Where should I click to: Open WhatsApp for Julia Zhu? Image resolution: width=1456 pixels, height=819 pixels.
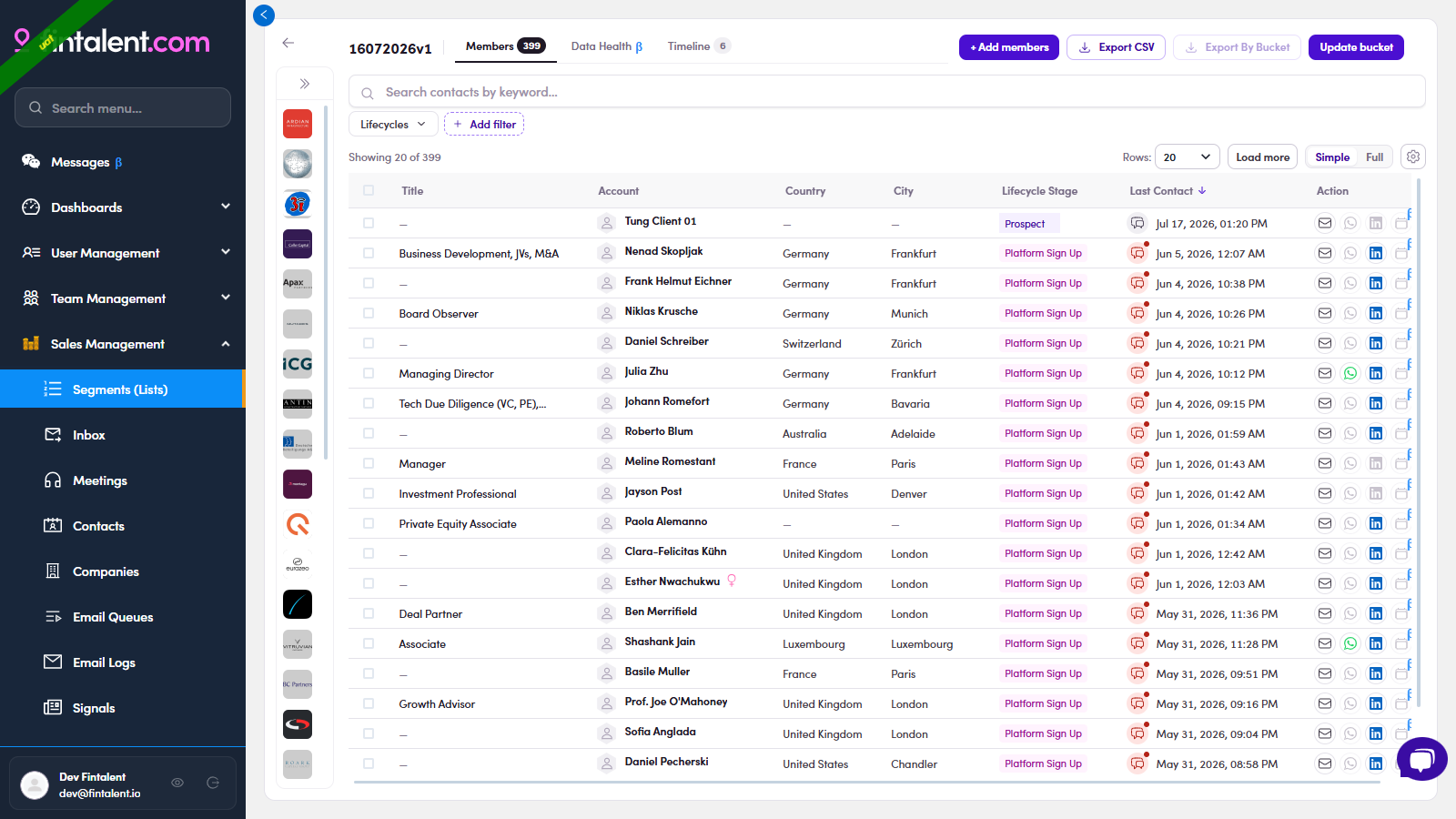tap(1350, 373)
